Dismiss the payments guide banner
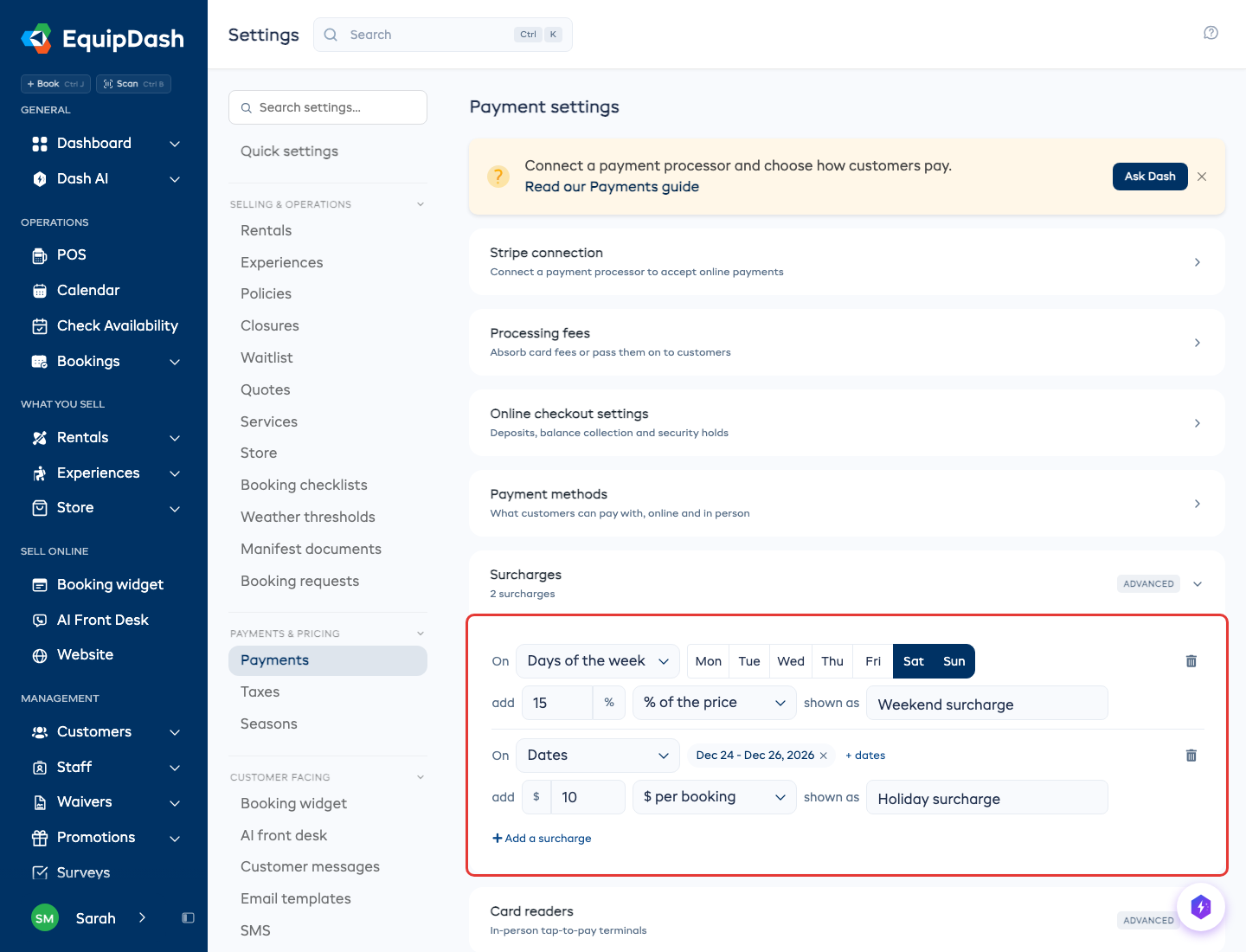1246x952 pixels. [1202, 177]
